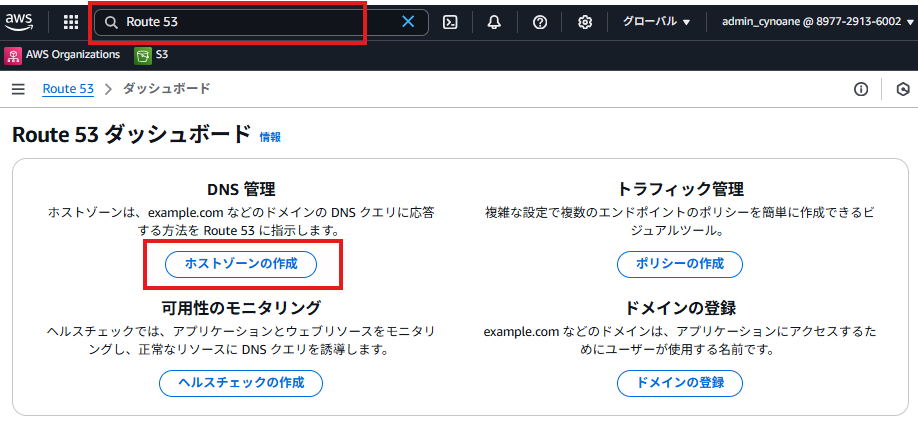Image resolution: width=918 pixels, height=428 pixels.
Task: Click the AWS logo home icon
Action: click(19, 22)
